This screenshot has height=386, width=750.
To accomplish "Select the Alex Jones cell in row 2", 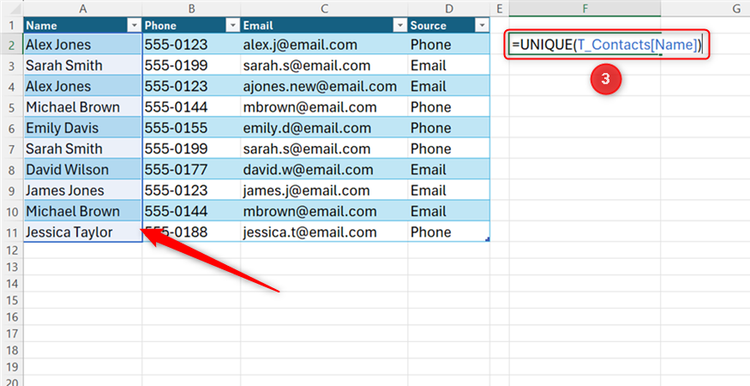I will pyautogui.click(x=83, y=45).
